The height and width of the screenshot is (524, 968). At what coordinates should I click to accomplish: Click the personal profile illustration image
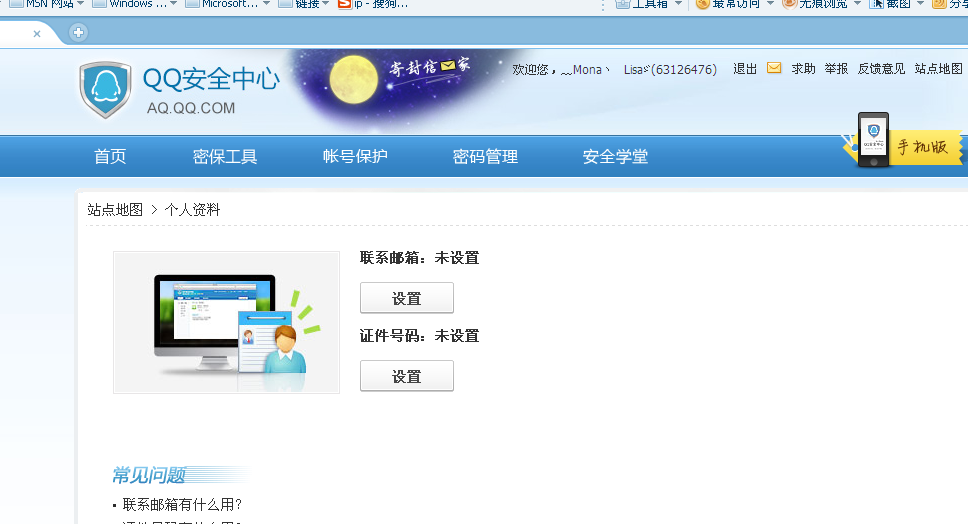tap(227, 322)
